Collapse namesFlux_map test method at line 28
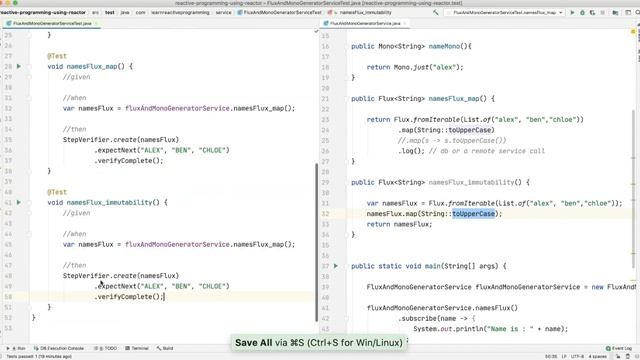Screen dimensions: 640x360 (x=29, y=67)
